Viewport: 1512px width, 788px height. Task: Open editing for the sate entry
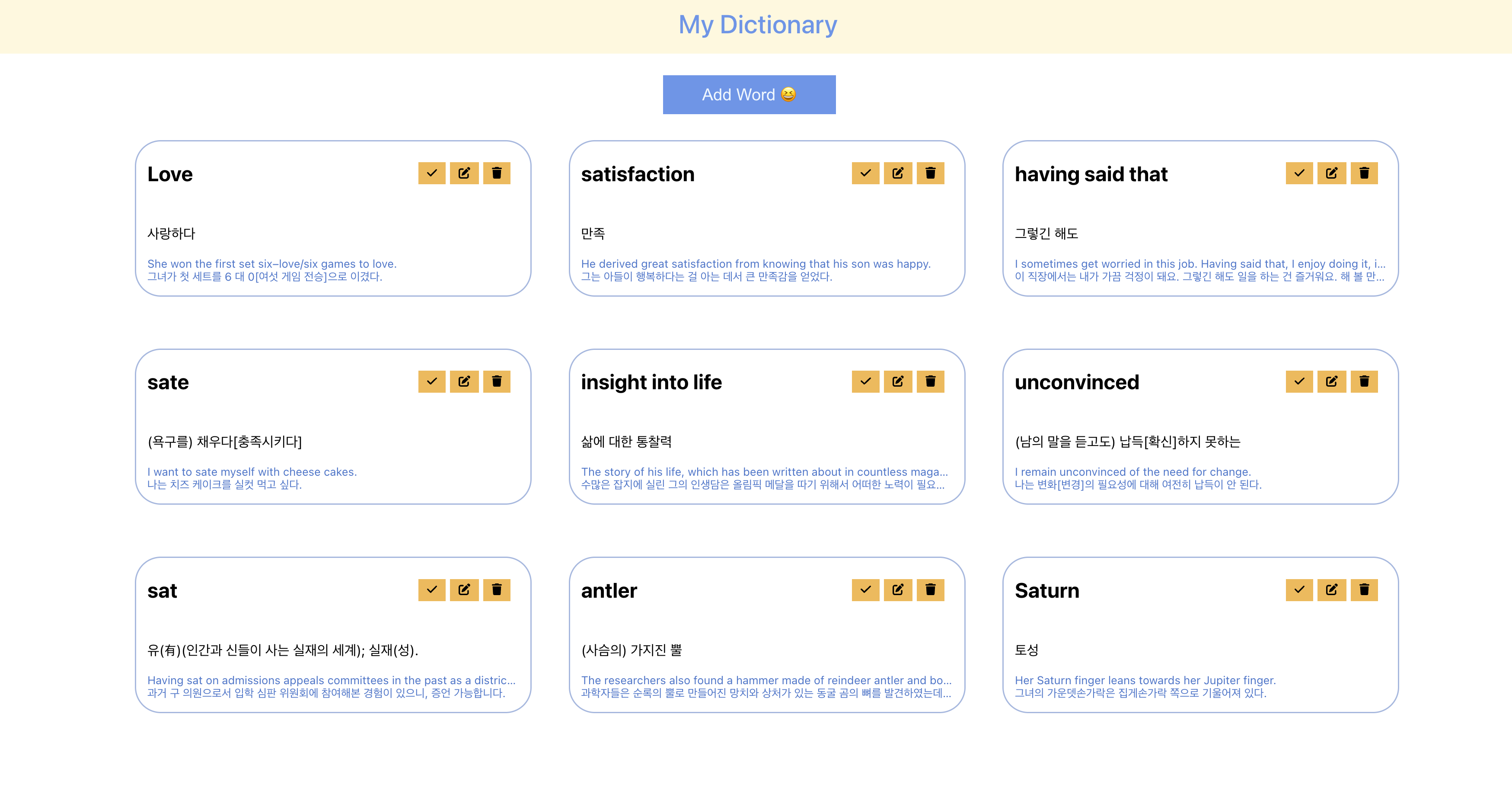click(x=464, y=381)
